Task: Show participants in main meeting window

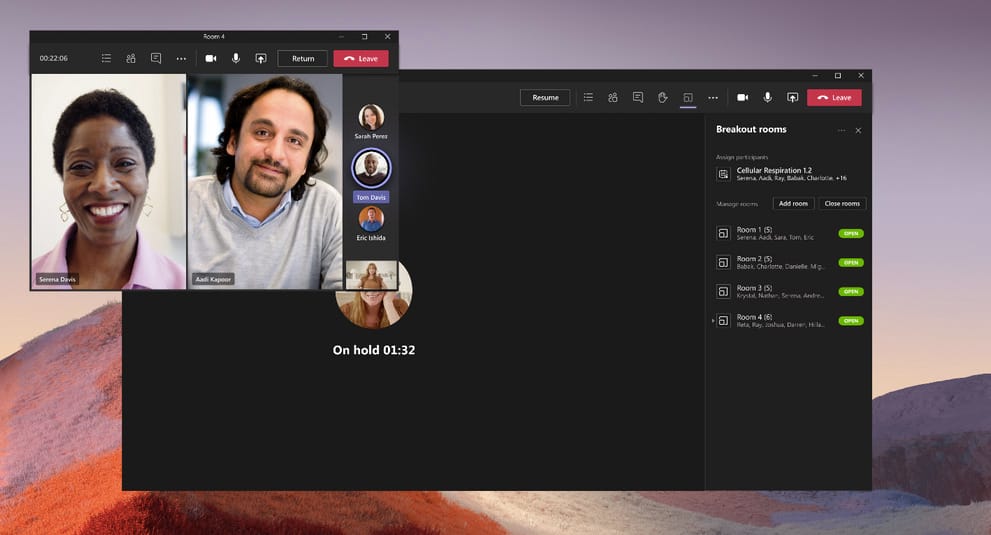Action: click(x=613, y=97)
